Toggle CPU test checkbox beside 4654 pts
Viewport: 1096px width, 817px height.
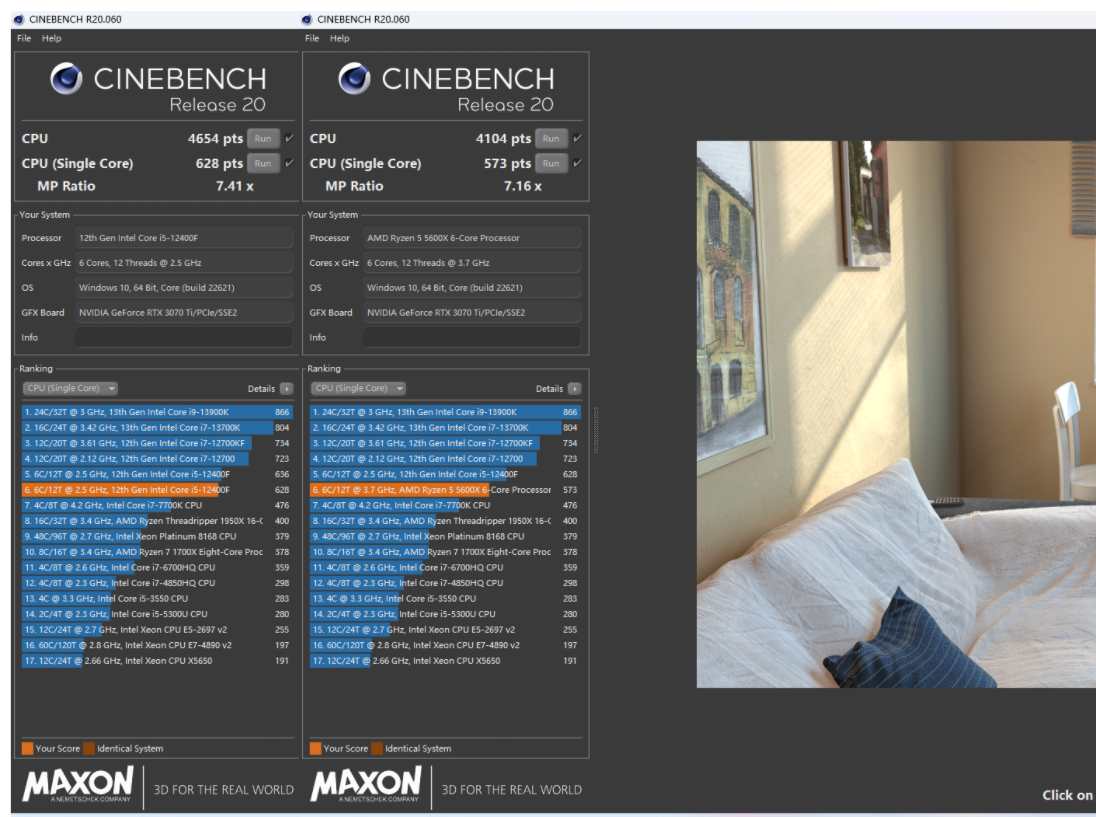tap(289, 138)
